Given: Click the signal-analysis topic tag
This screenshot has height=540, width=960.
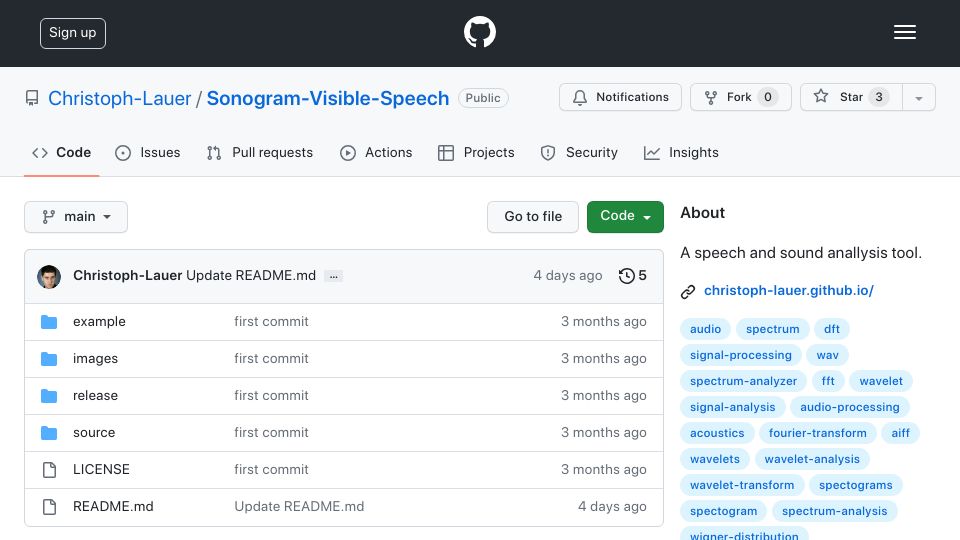Looking at the screenshot, I should tap(732, 407).
